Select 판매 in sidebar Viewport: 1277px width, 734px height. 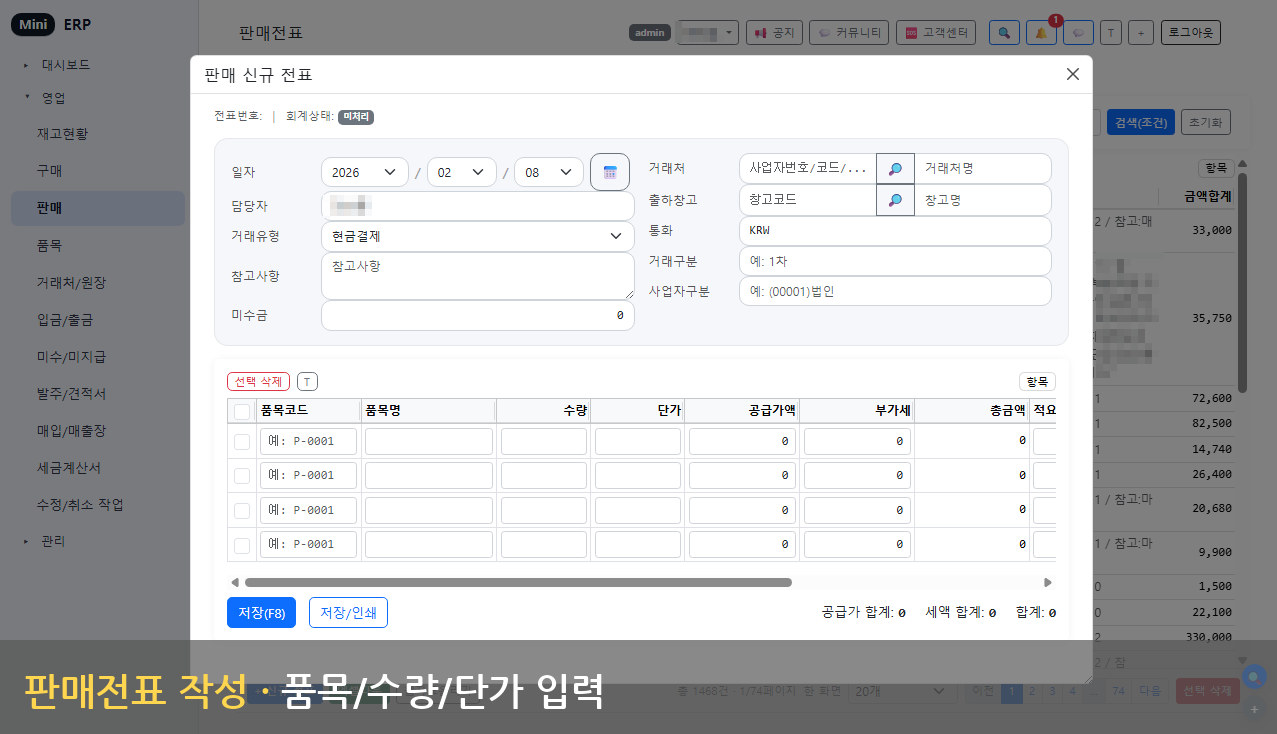tap(98, 208)
